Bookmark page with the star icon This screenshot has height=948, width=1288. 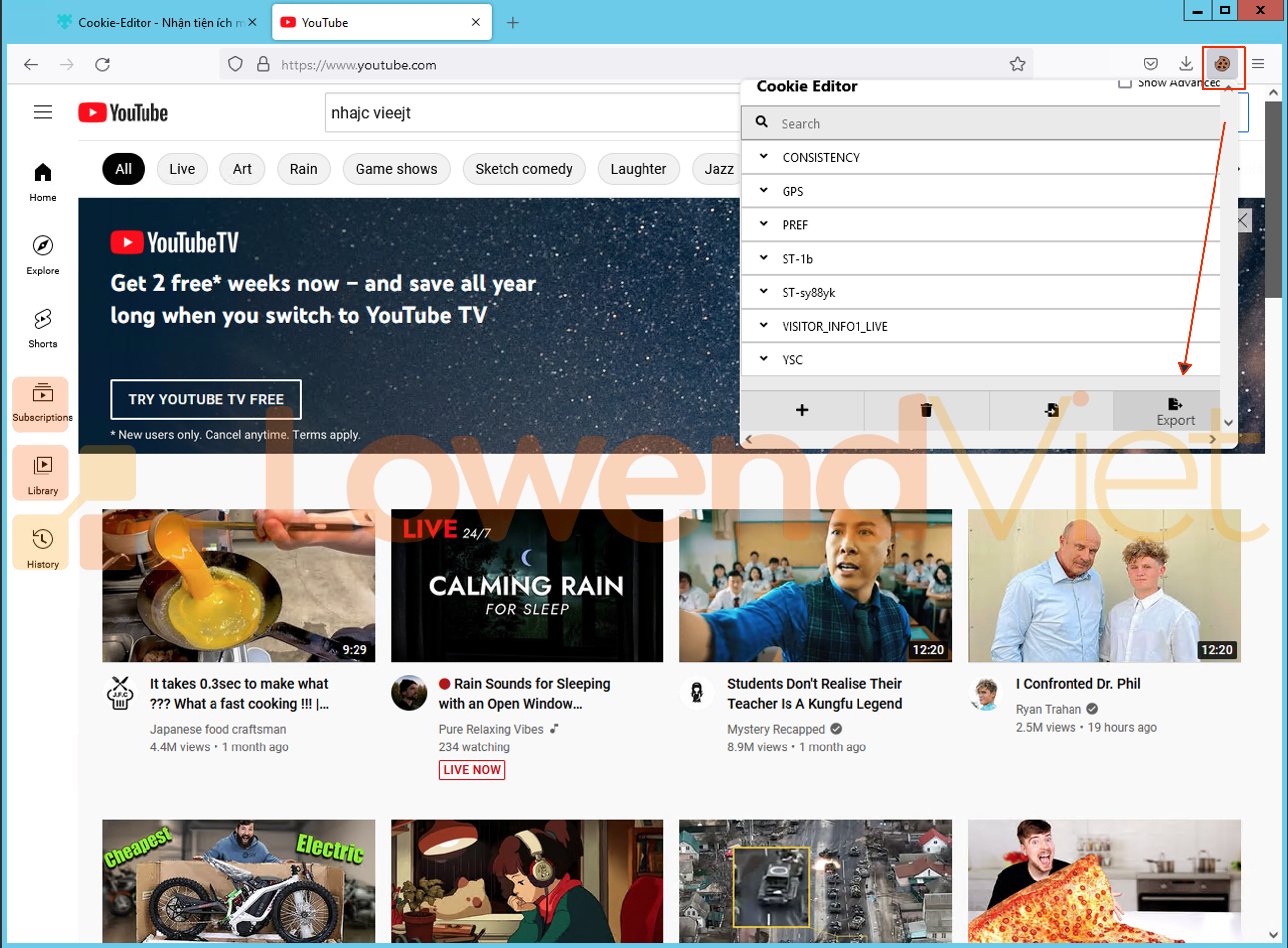coord(1017,64)
